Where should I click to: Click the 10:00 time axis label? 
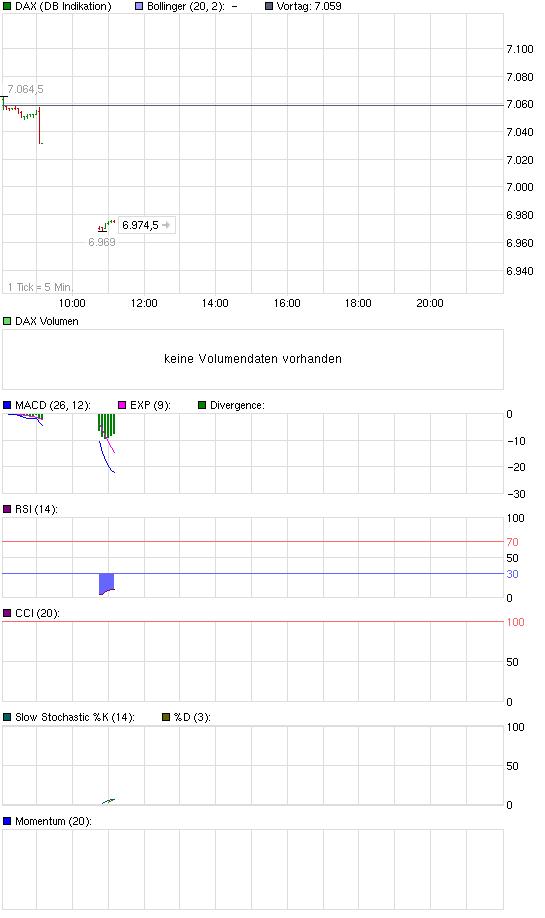coord(72,303)
